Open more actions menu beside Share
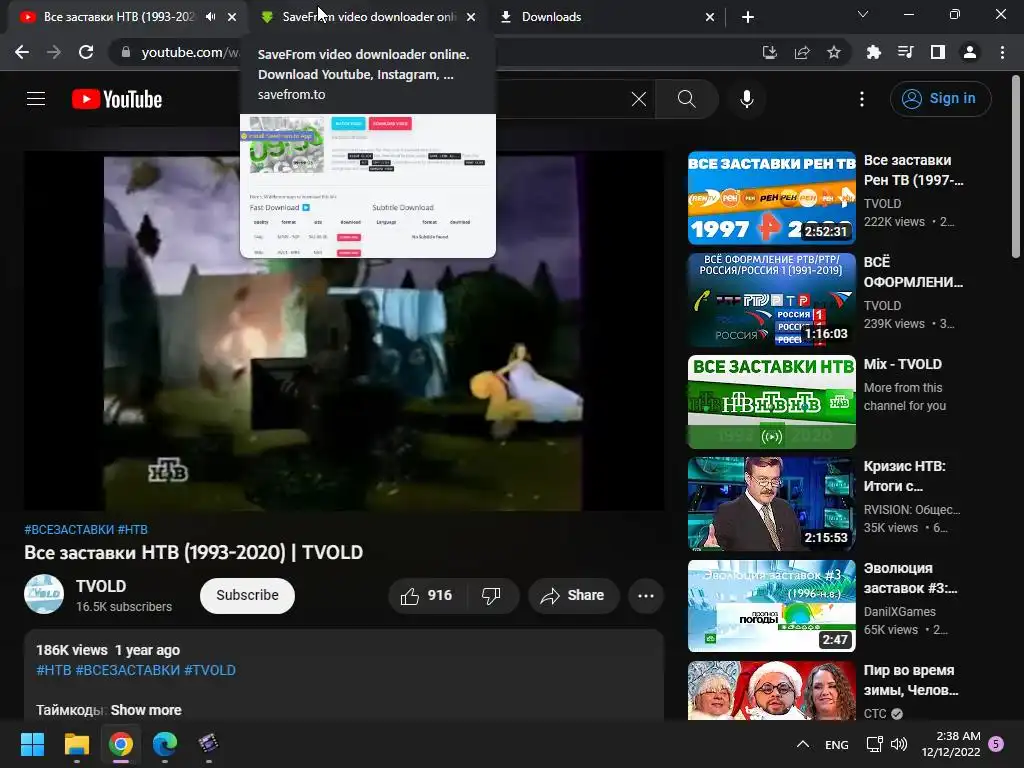This screenshot has height=768, width=1024. (646, 596)
